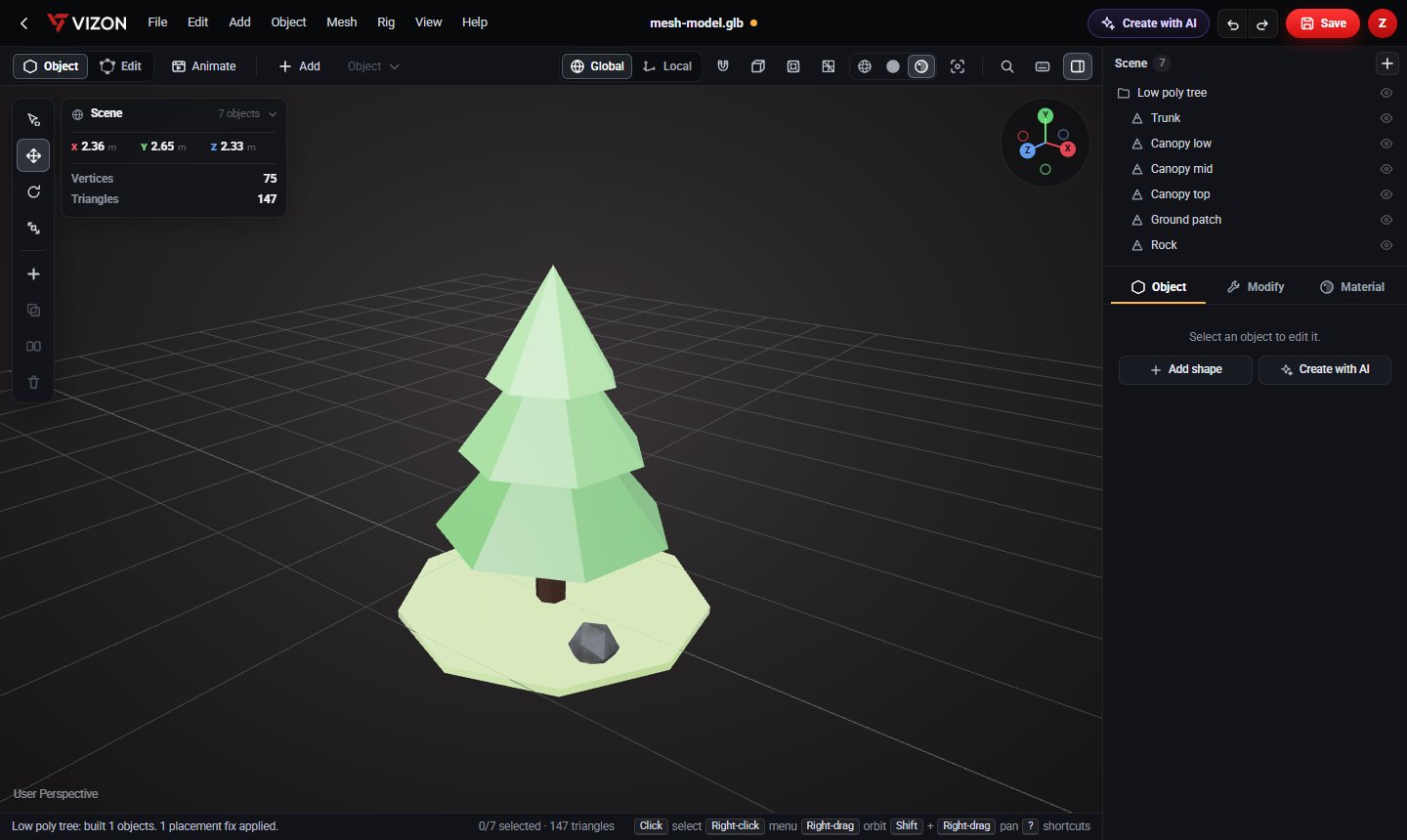Screen dimensions: 1407x840
Task: Switch to wireframe shading mode
Action: (x=865, y=66)
